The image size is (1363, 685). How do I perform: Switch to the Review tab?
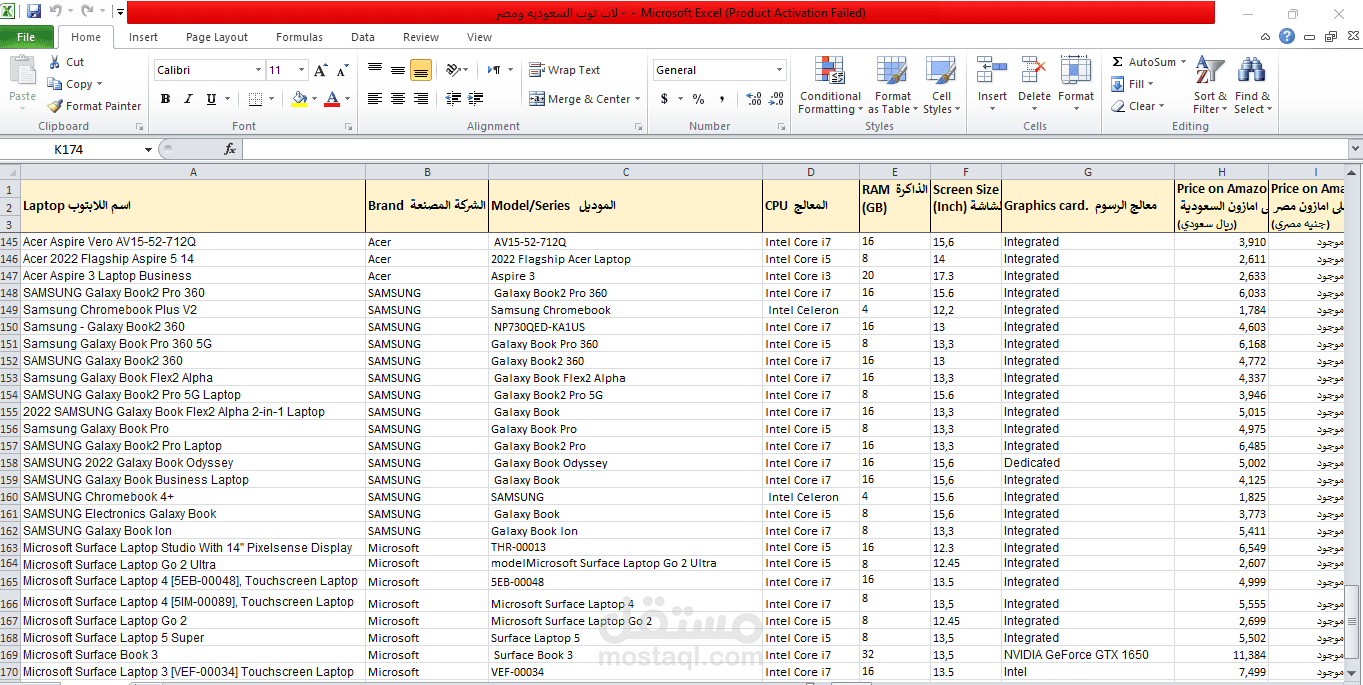click(421, 37)
